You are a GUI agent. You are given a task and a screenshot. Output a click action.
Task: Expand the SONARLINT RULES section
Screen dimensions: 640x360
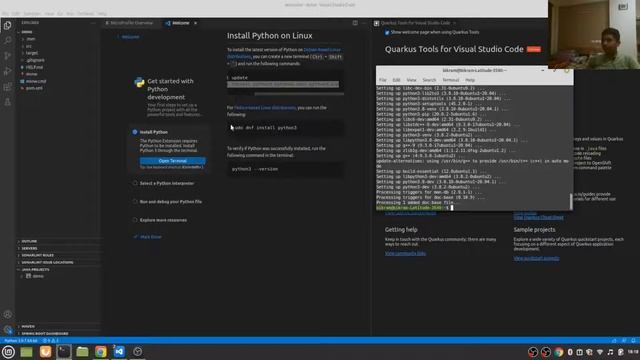click(37, 256)
